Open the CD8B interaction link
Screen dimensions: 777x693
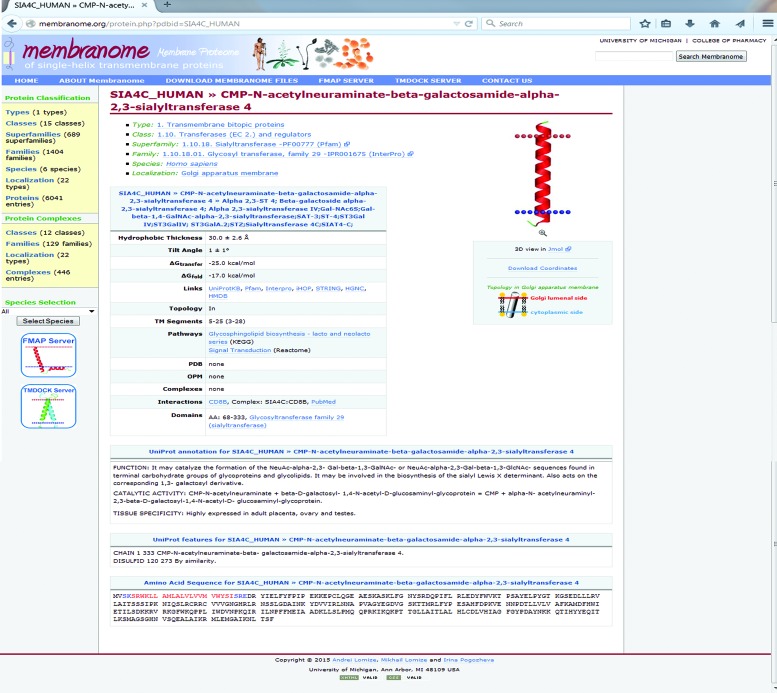point(218,402)
